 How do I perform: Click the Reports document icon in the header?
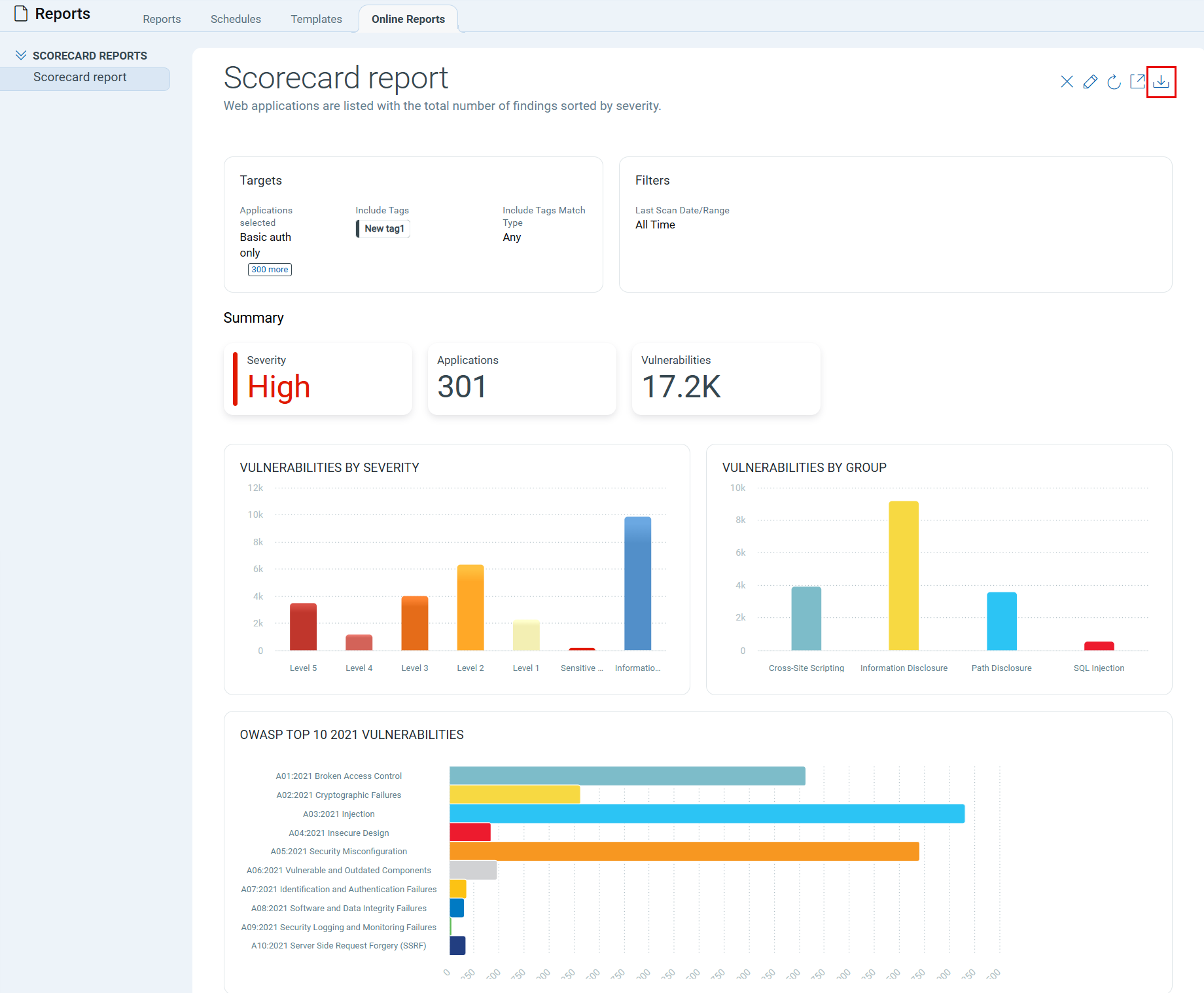(19, 12)
